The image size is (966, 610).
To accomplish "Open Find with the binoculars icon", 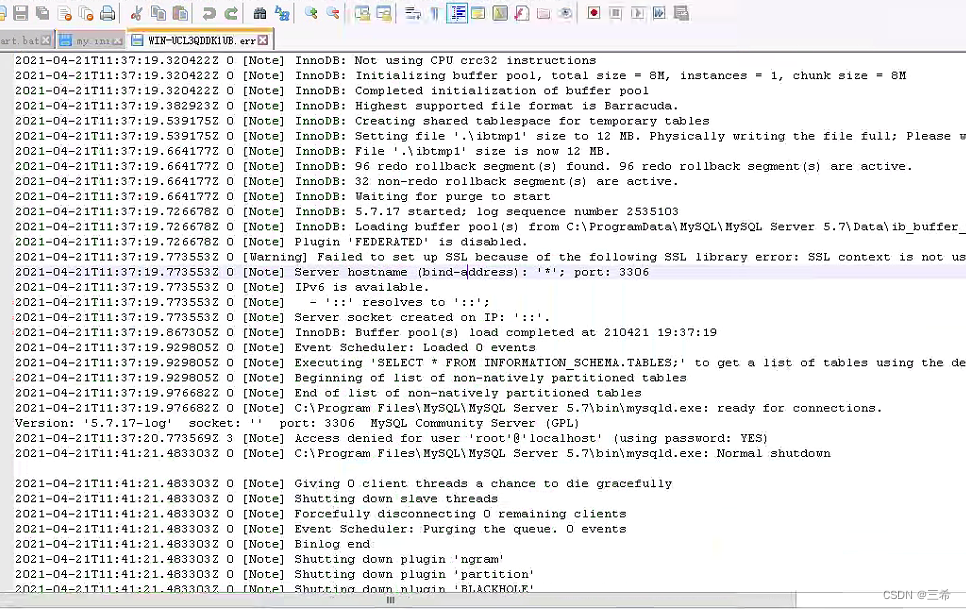I will point(259,13).
